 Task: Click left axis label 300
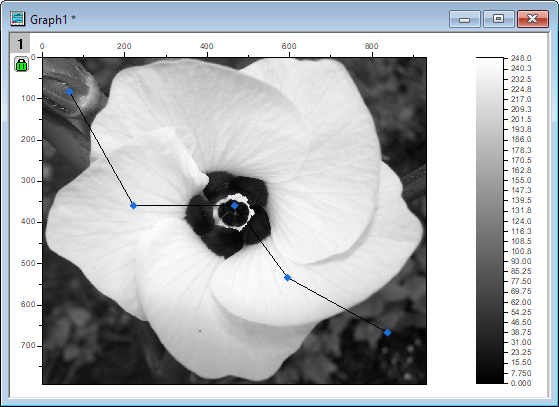tap(29, 180)
